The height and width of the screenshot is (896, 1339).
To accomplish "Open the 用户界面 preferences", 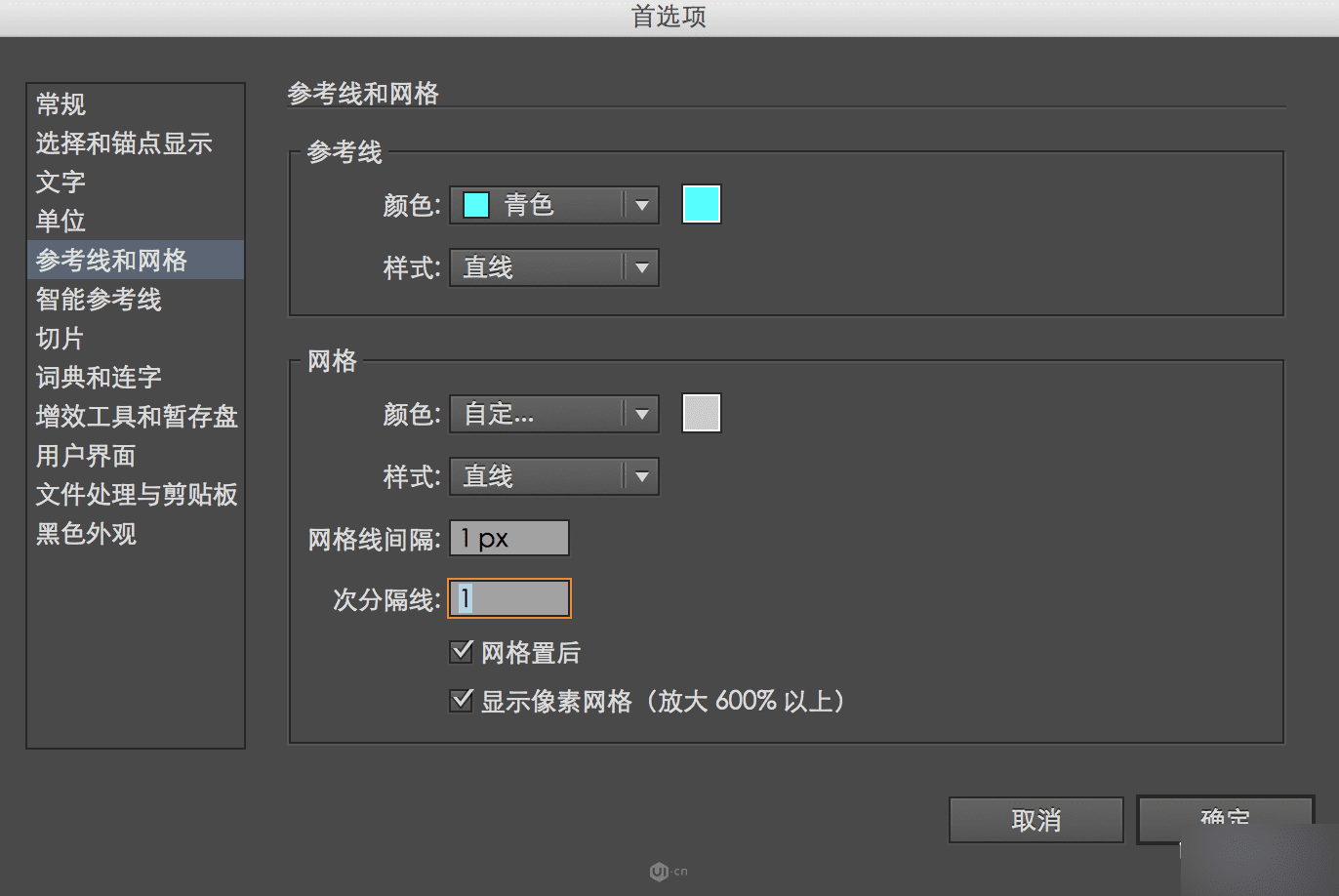I will [x=86, y=456].
